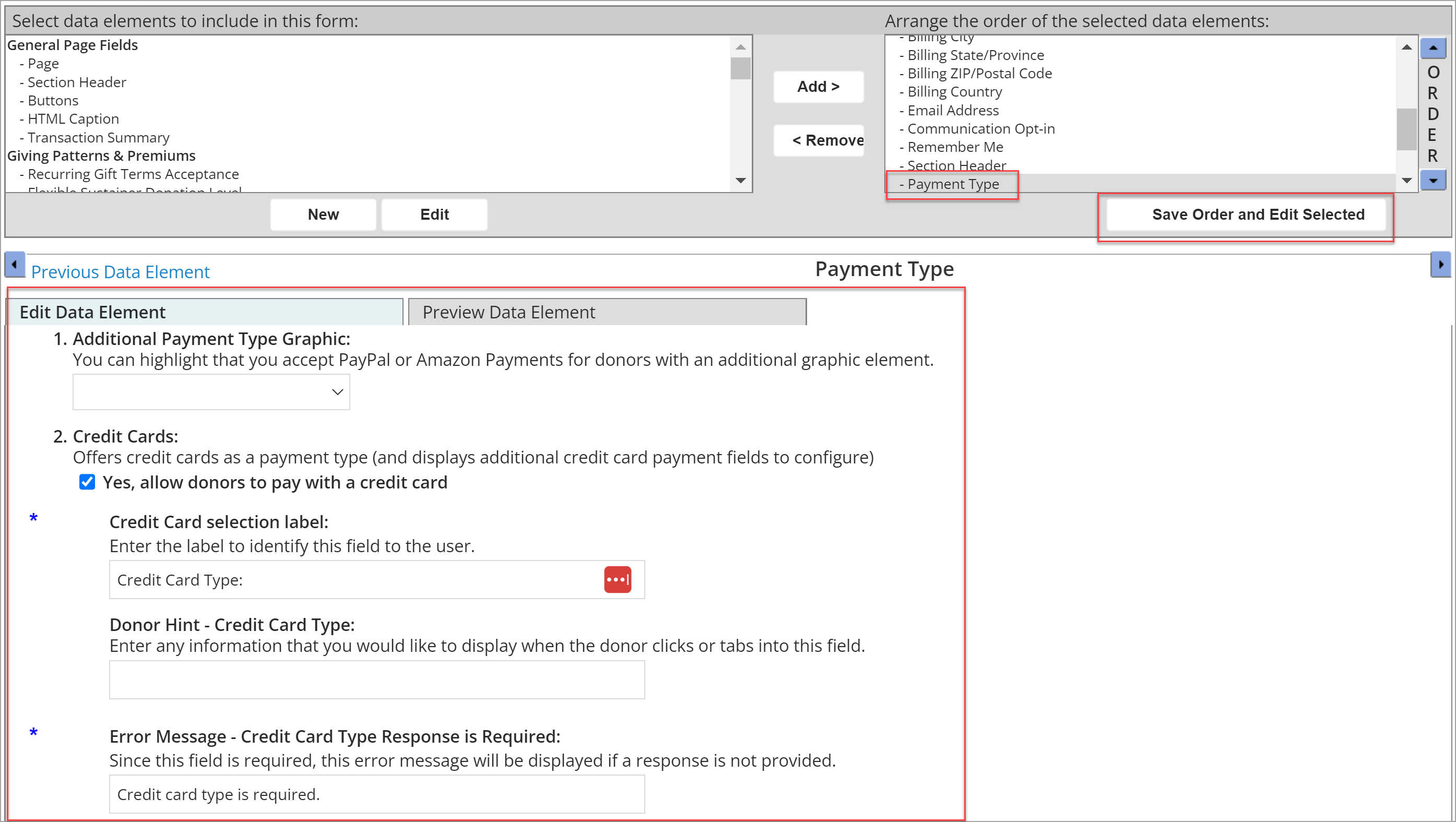This screenshot has width=1456, height=822.
Task: Click Save Order and Edit Selected
Action: [1245, 214]
